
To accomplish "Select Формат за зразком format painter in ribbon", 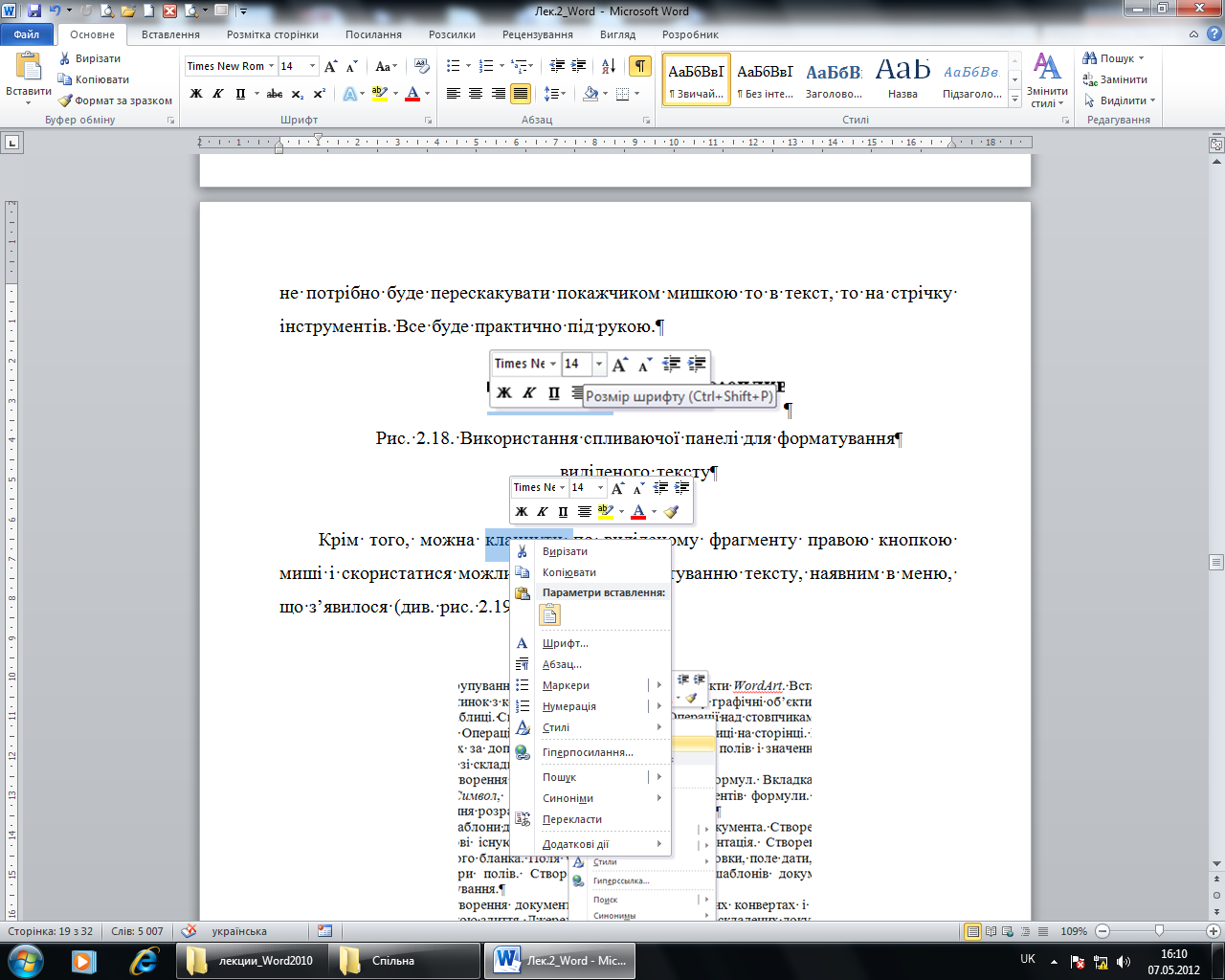I will pyautogui.click(x=115, y=100).
